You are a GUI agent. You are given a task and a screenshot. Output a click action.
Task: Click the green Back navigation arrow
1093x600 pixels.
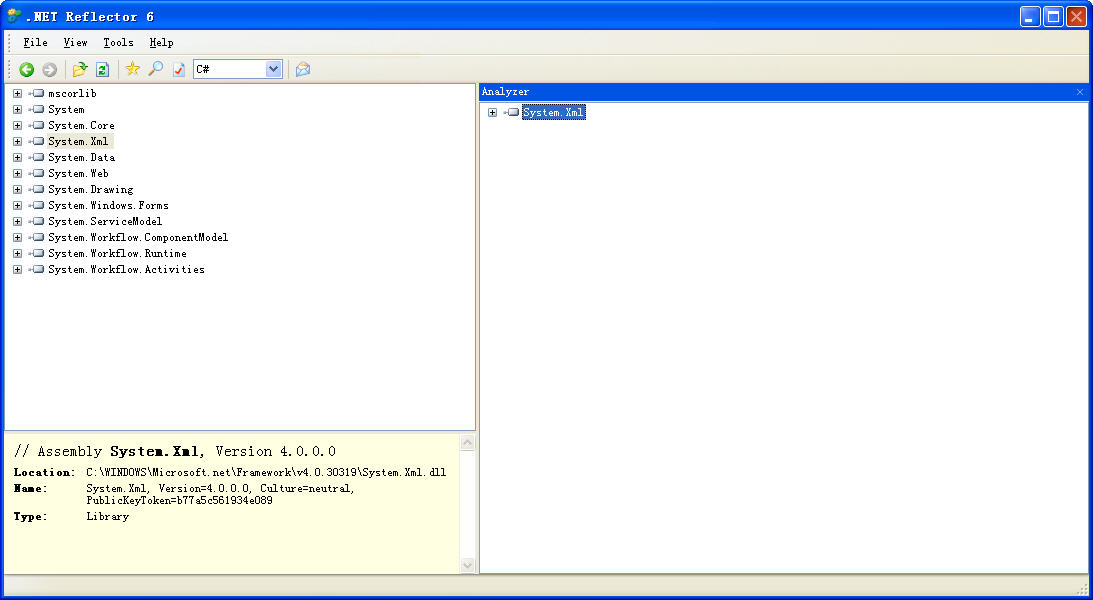(x=27, y=69)
